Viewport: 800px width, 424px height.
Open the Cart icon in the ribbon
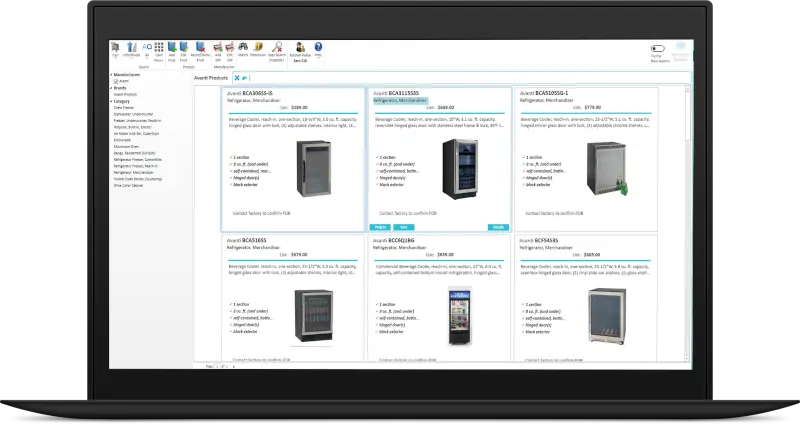115,47
